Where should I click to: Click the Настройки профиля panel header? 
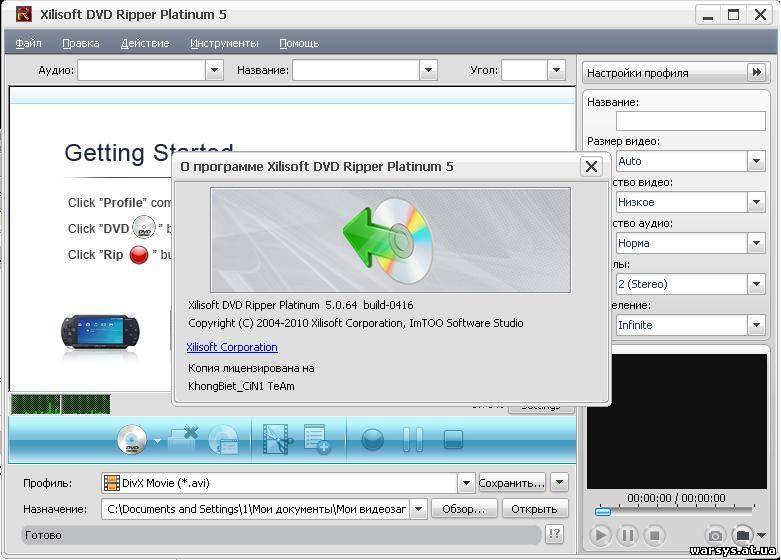tap(676, 73)
